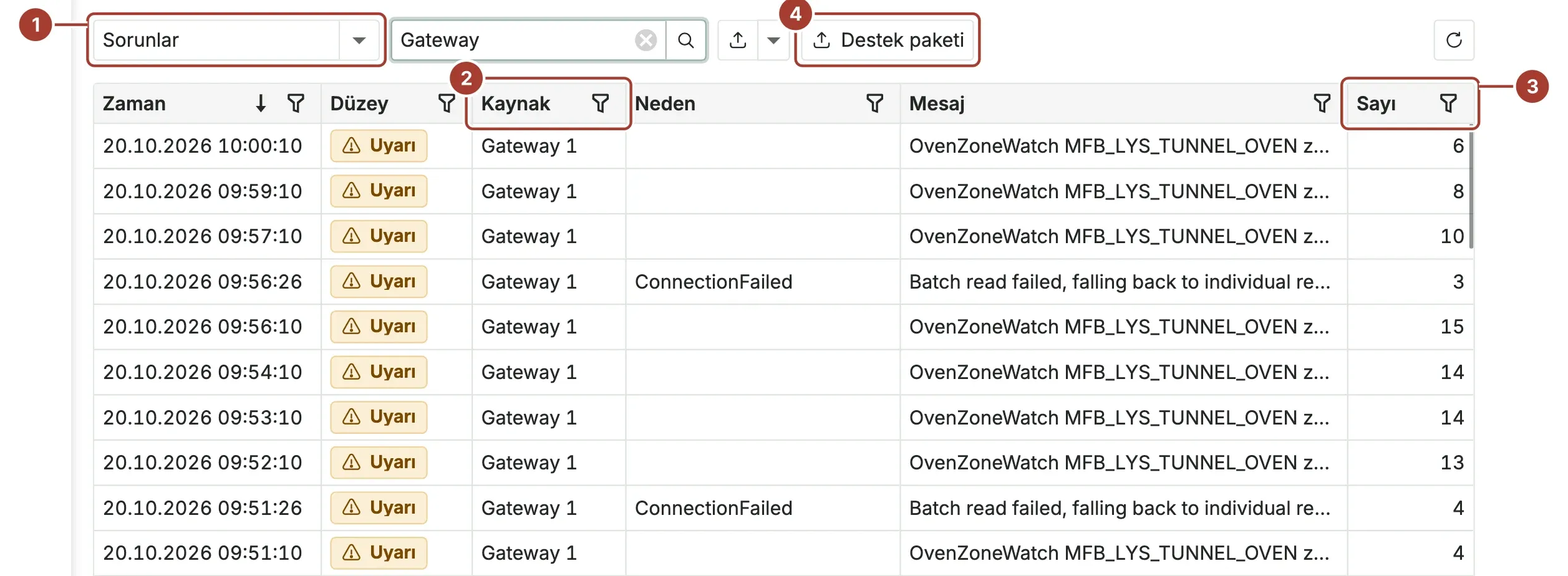Select the 20.10.2026 10:00:10 timestamp

tap(203, 146)
